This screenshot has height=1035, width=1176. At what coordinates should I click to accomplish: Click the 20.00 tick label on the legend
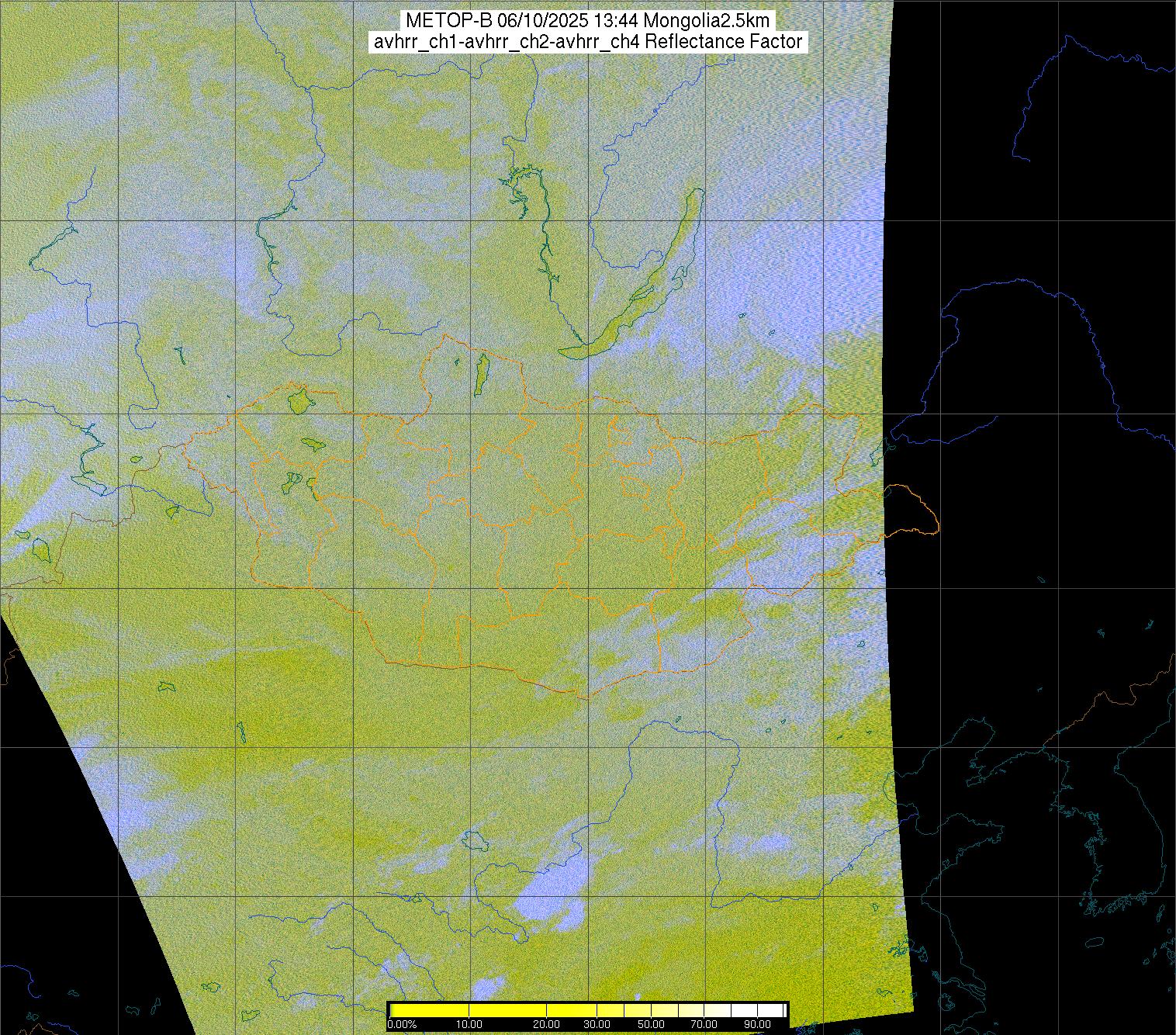click(547, 1024)
